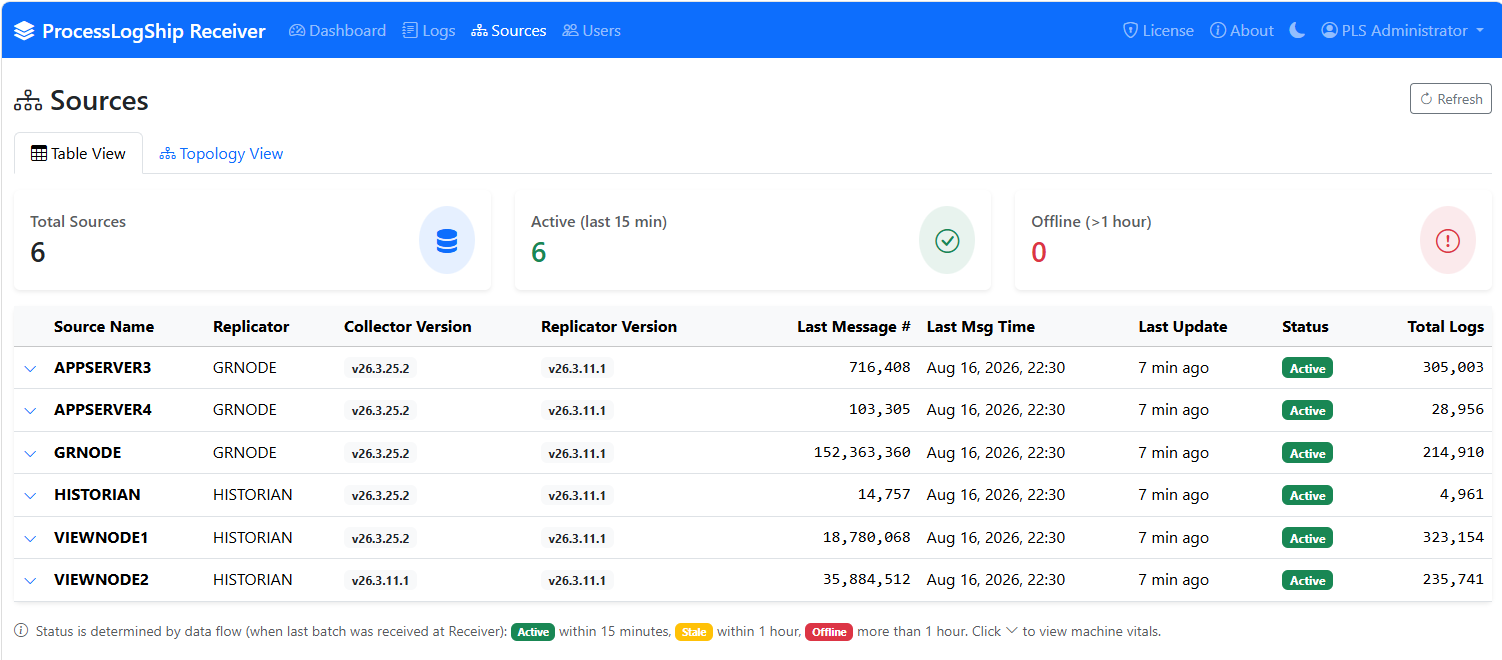Click the Collector Version column header
Viewport: 1502px width, 660px height.
408,326
